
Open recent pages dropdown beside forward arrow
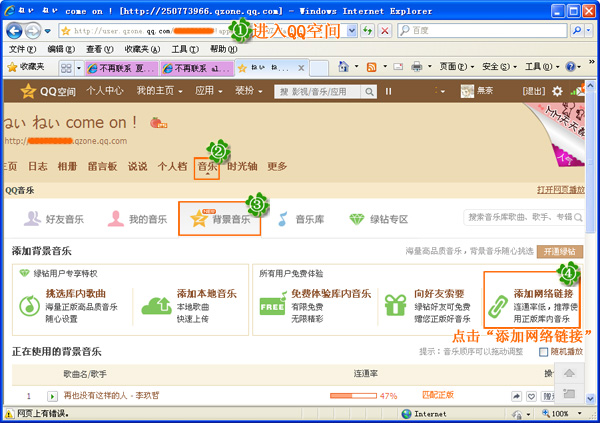[x=48, y=31]
